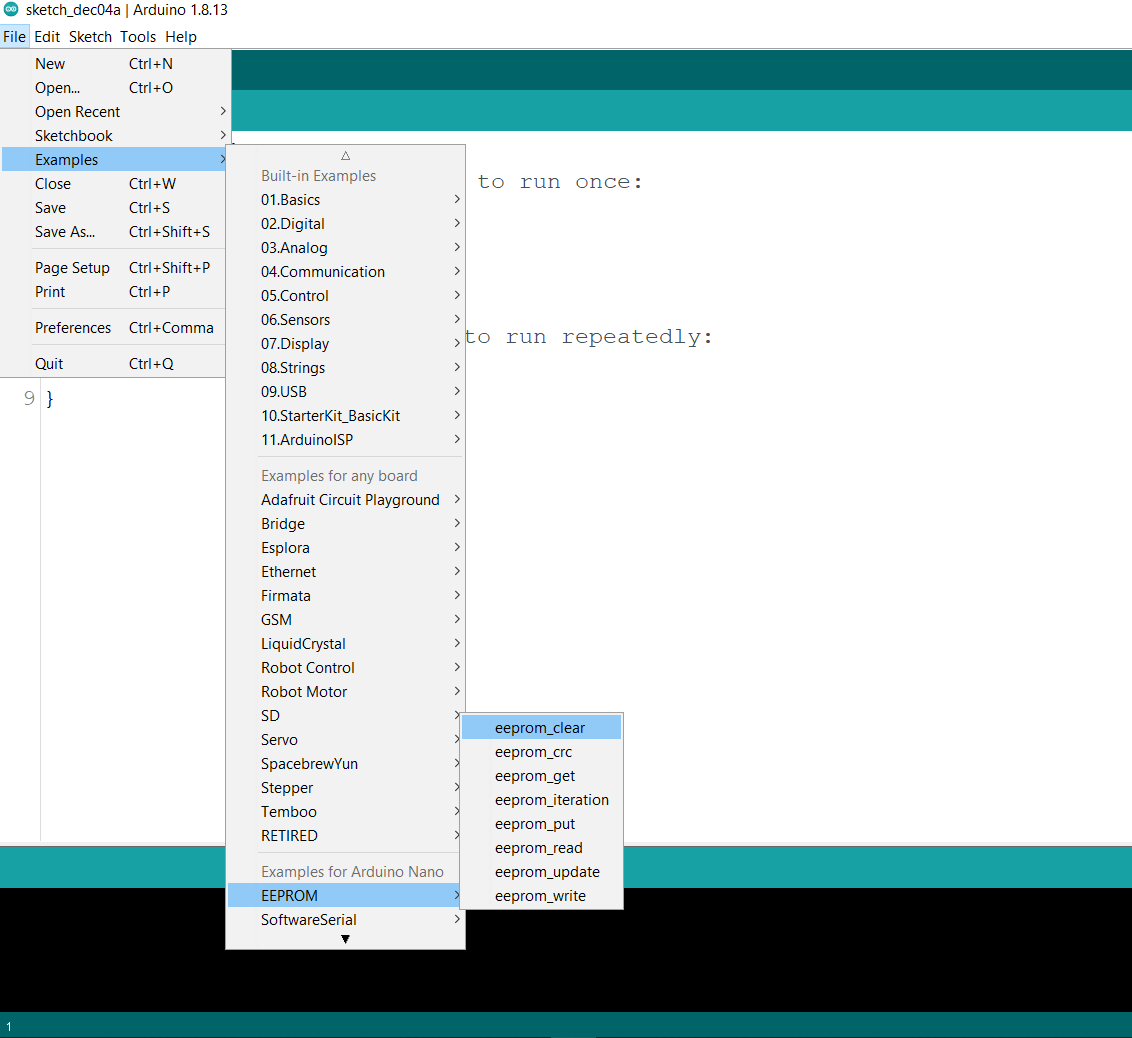This screenshot has height=1038, width=1132.
Task: Open the SoftwareSerial examples submenu
Action: [x=345, y=920]
